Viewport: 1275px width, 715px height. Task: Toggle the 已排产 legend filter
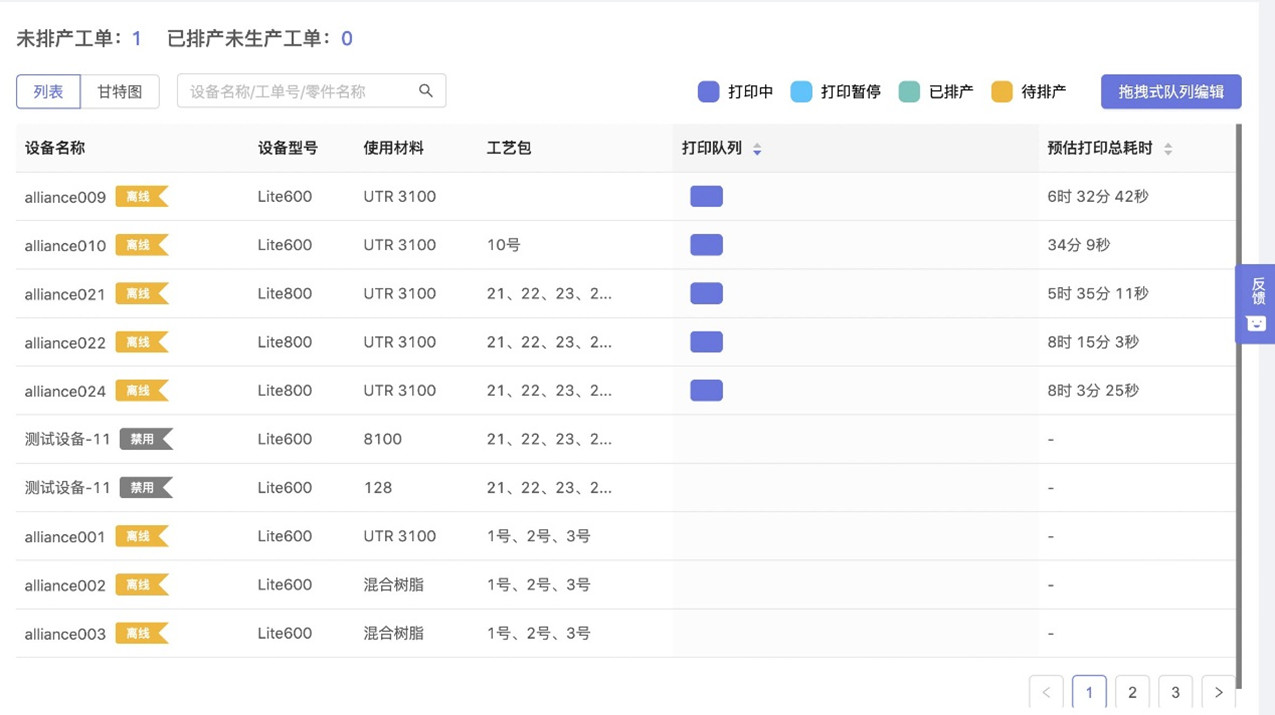pos(936,92)
